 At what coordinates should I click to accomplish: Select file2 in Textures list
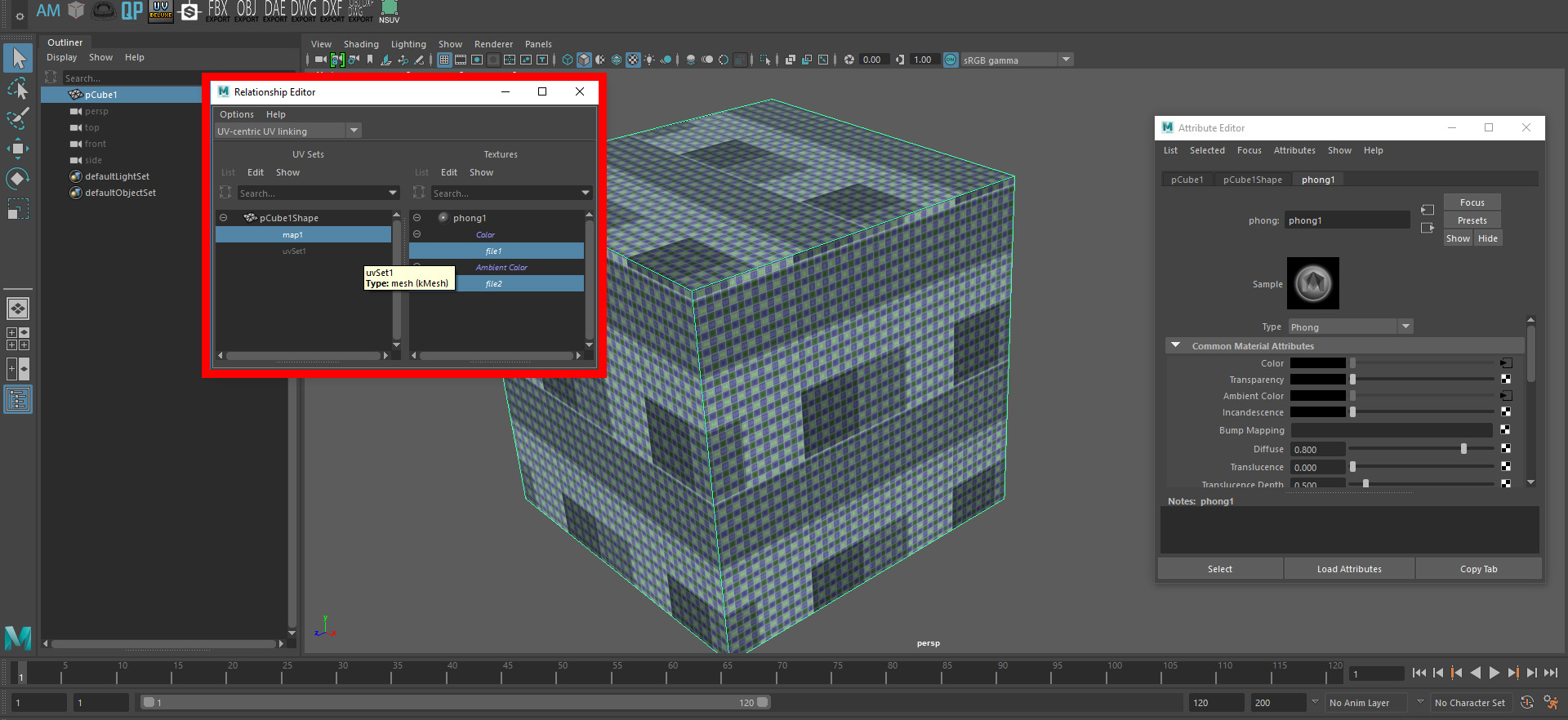tap(495, 284)
